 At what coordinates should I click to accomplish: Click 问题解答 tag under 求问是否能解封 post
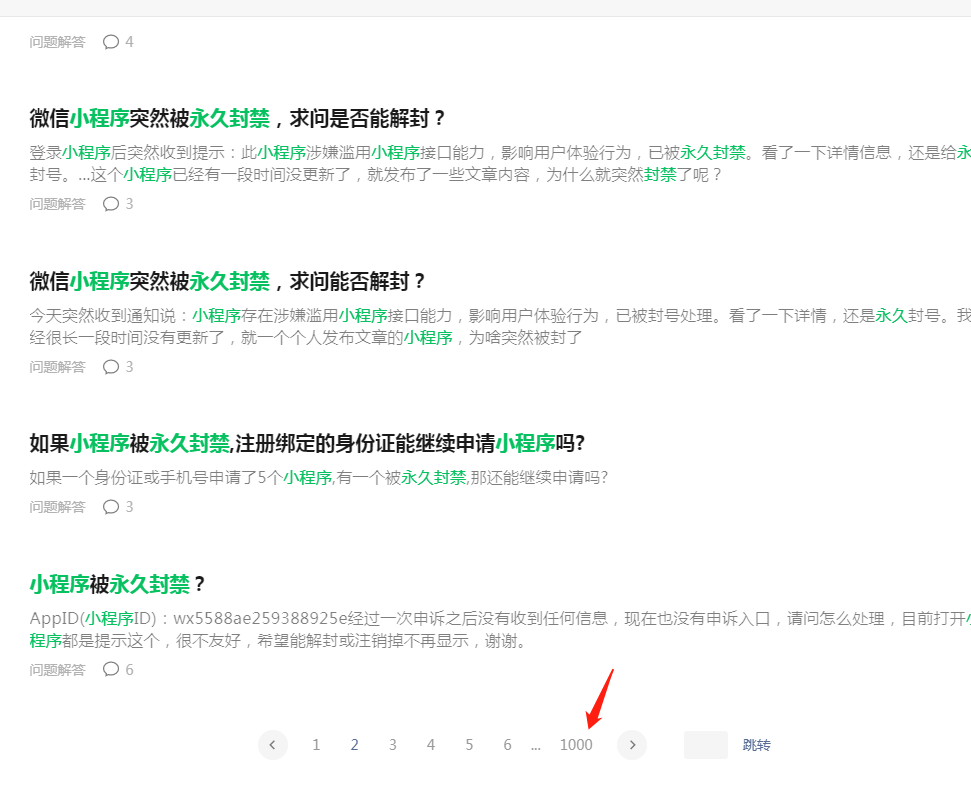[x=57, y=204]
